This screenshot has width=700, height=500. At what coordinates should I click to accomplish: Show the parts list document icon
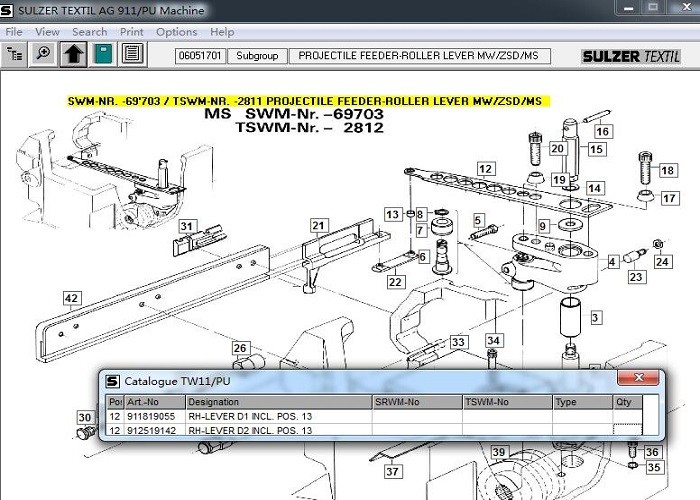(x=133, y=54)
